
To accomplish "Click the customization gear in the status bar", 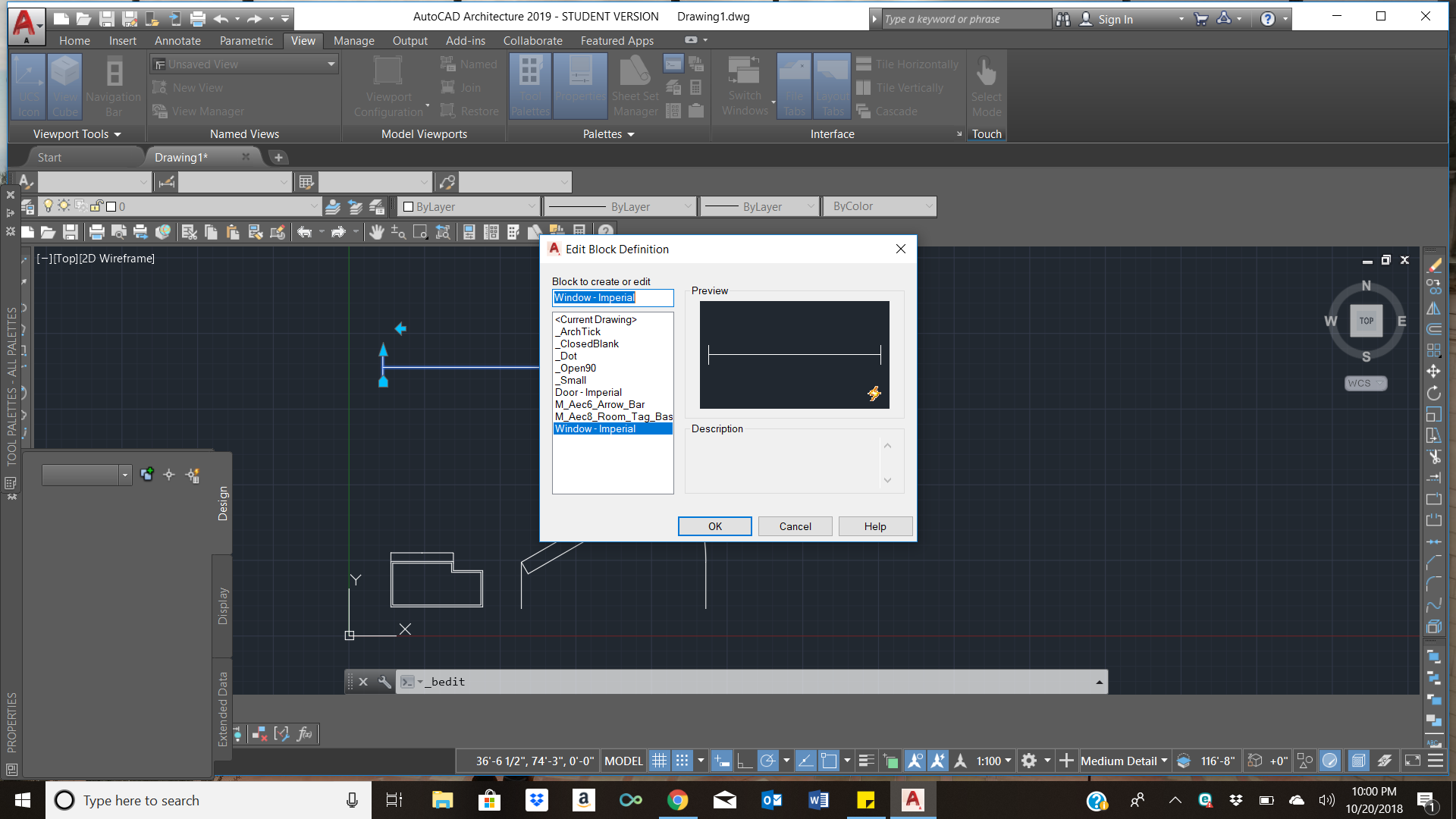I will coord(1029,761).
